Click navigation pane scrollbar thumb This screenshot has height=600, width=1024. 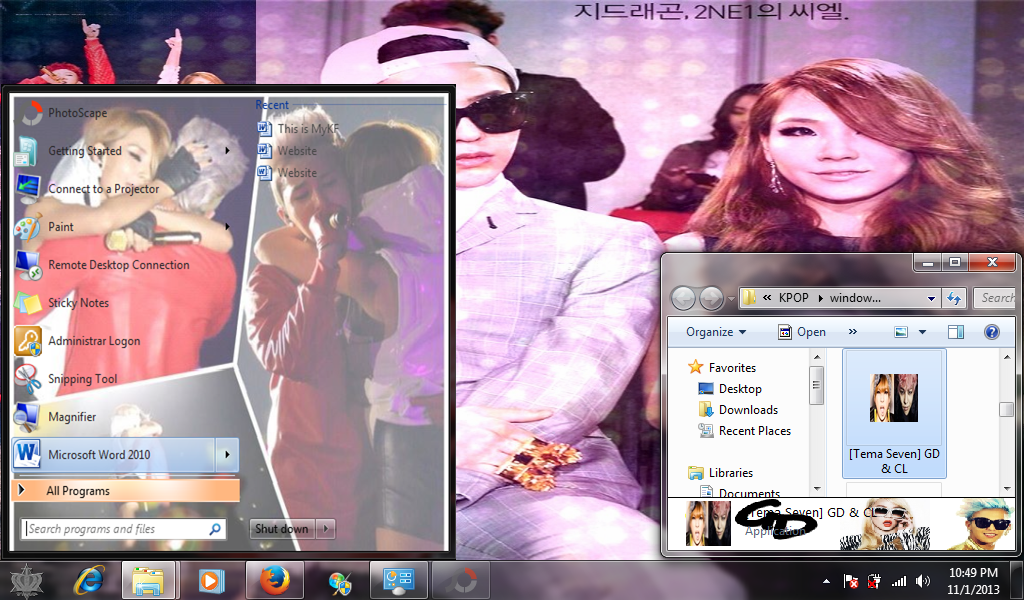click(x=816, y=385)
